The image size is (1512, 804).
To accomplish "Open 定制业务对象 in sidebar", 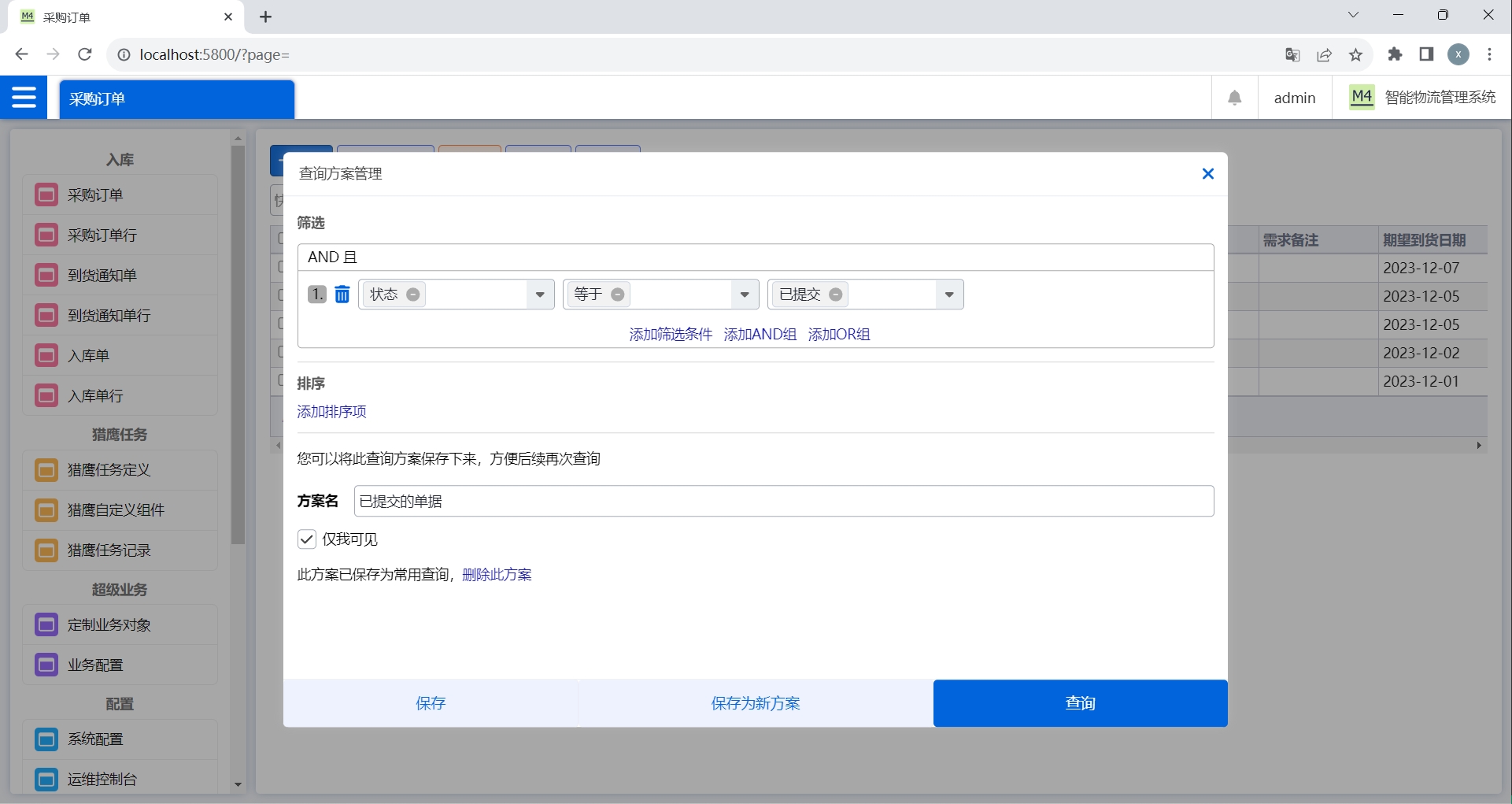I will (x=120, y=625).
